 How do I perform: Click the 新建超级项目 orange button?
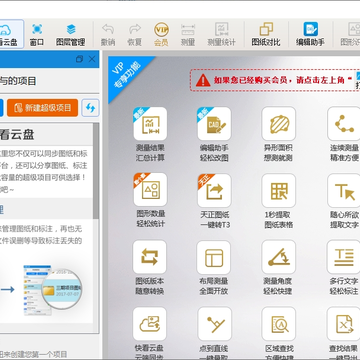coord(43,108)
